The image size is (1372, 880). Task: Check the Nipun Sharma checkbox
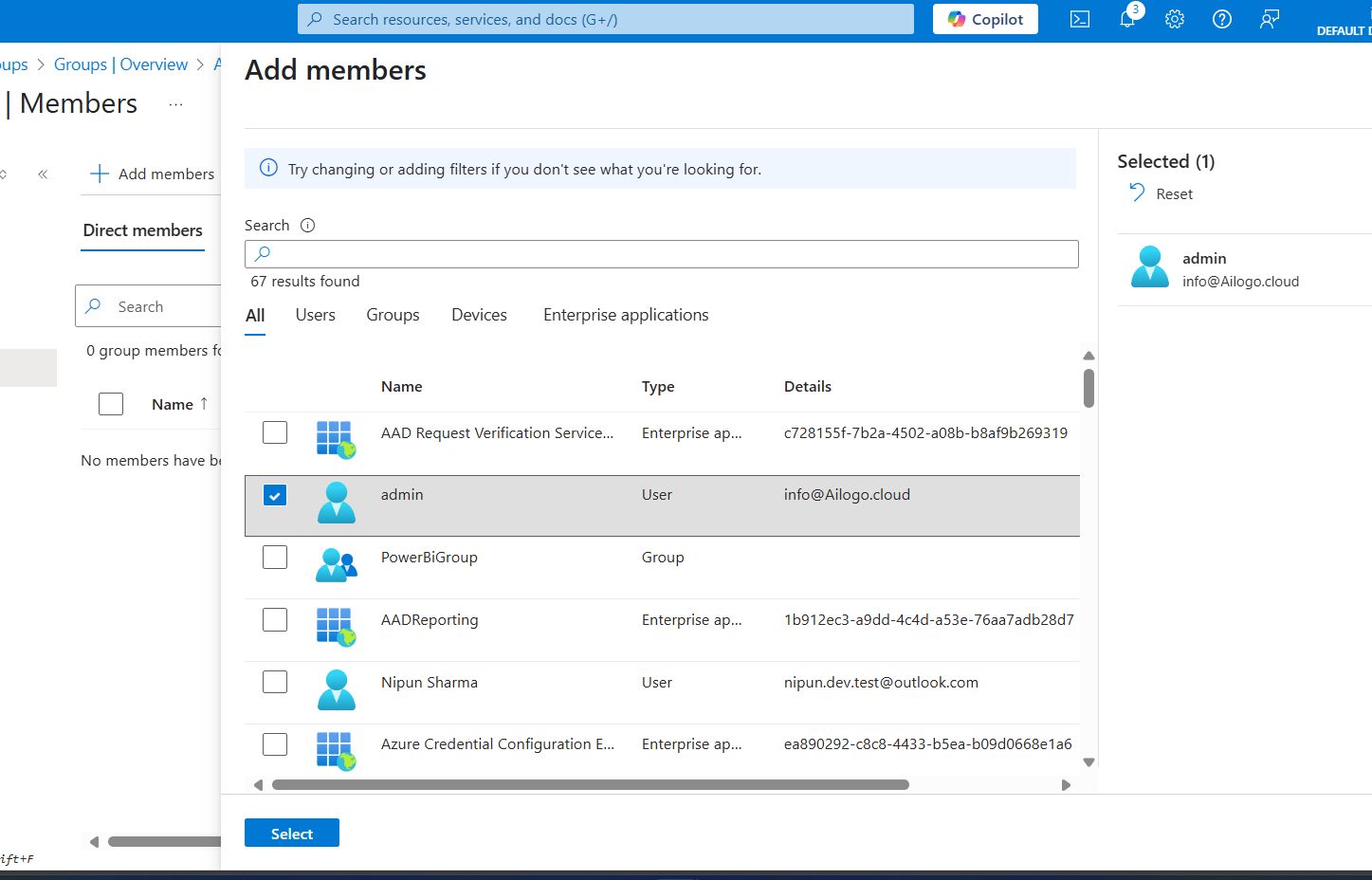point(275,682)
